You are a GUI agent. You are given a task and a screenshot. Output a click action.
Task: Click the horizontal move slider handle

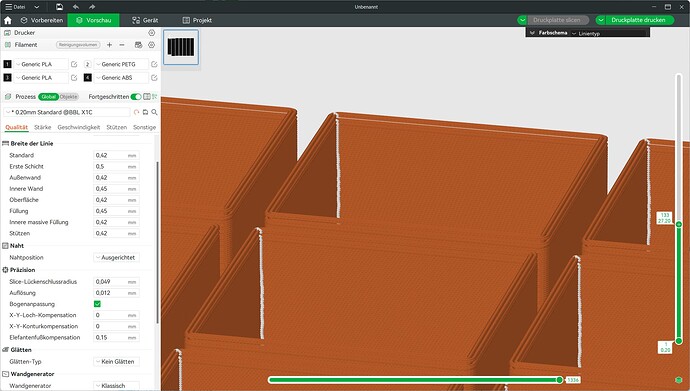559,380
